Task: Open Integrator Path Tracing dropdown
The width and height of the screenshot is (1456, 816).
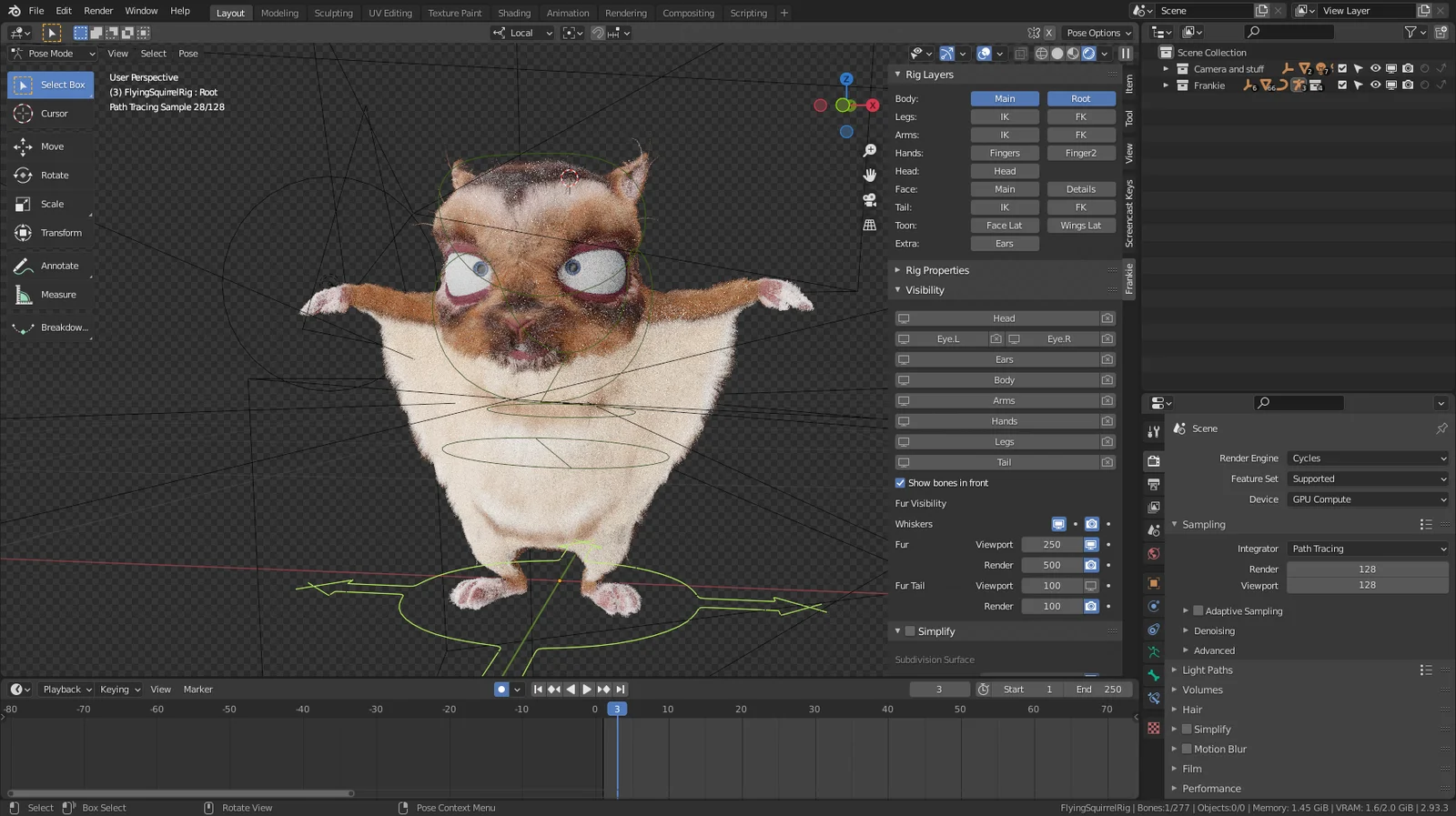Action: (x=1368, y=549)
